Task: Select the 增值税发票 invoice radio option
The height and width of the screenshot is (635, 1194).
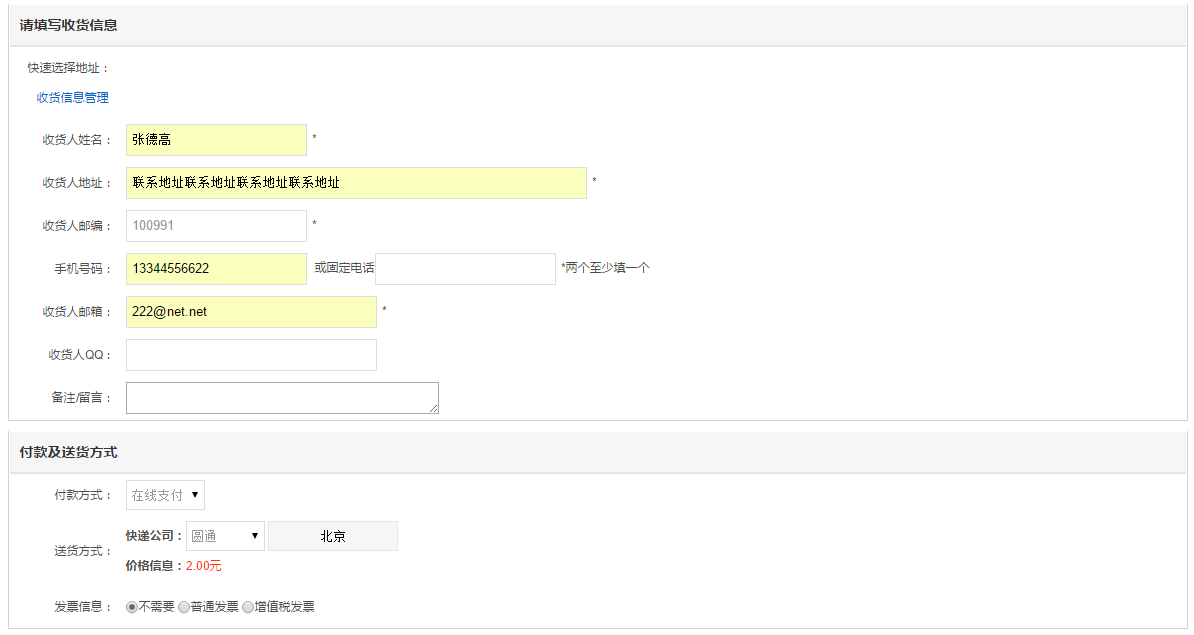Action: (x=247, y=608)
